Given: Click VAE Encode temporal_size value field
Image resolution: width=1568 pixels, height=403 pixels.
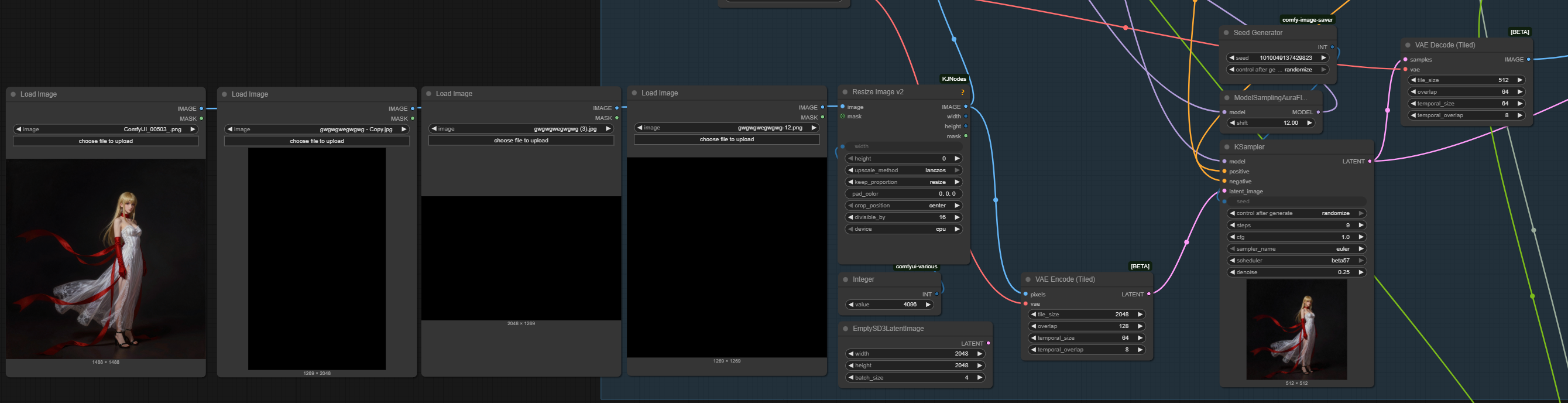Looking at the screenshot, I should point(1086,338).
